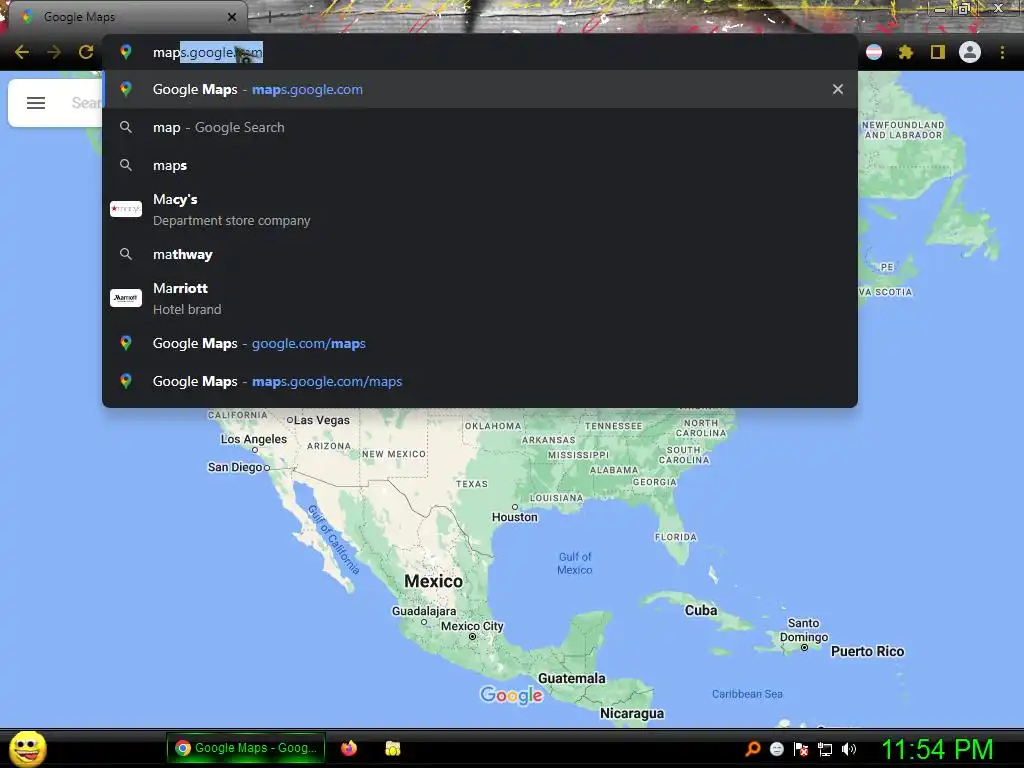This screenshot has width=1024, height=768.
Task: Click the Google Maps search box
Action: point(86,103)
